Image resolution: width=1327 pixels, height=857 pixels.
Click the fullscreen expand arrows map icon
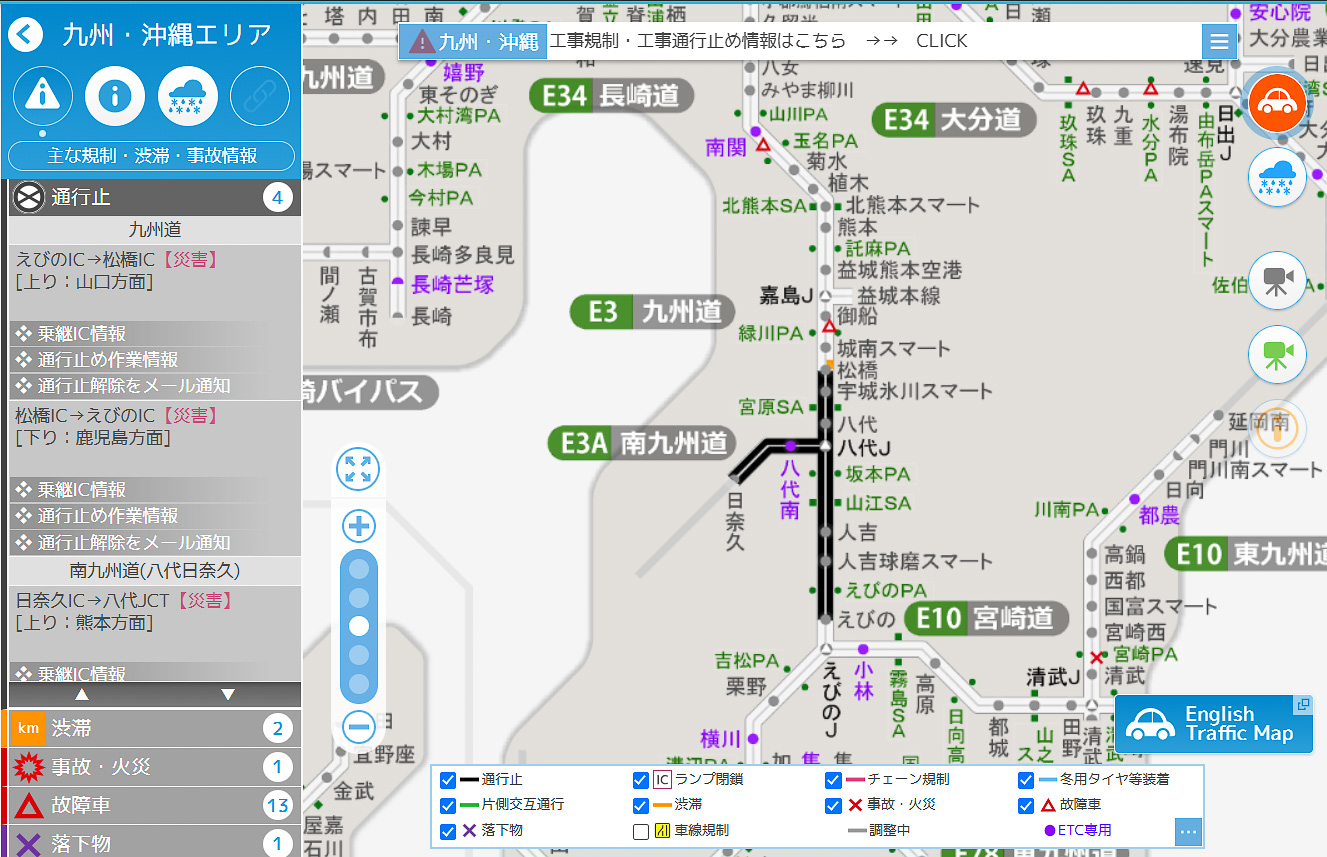click(x=358, y=469)
